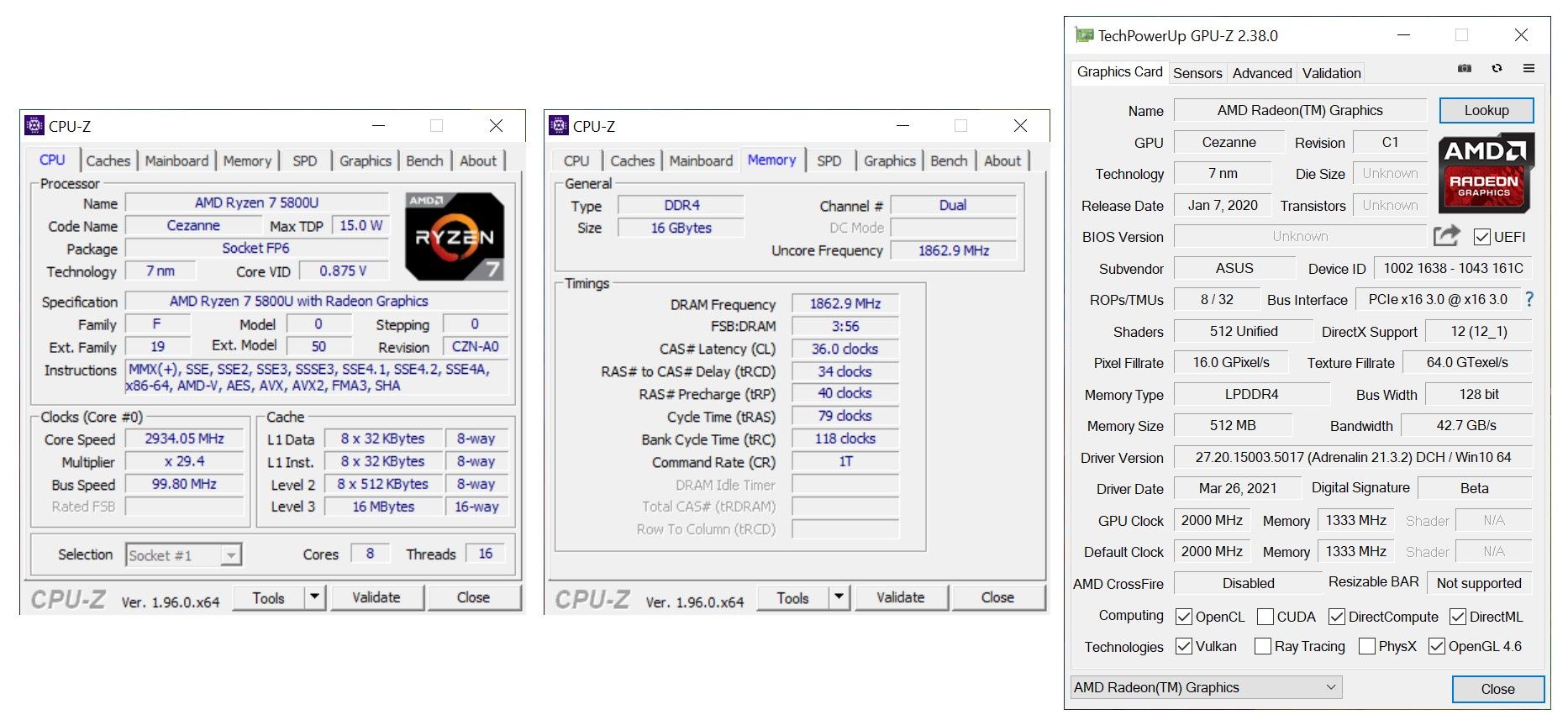The height and width of the screenshot is (720, 1568).
Task: Toggle the DirectCompute checkbox
Action: tap(1337, 617)
